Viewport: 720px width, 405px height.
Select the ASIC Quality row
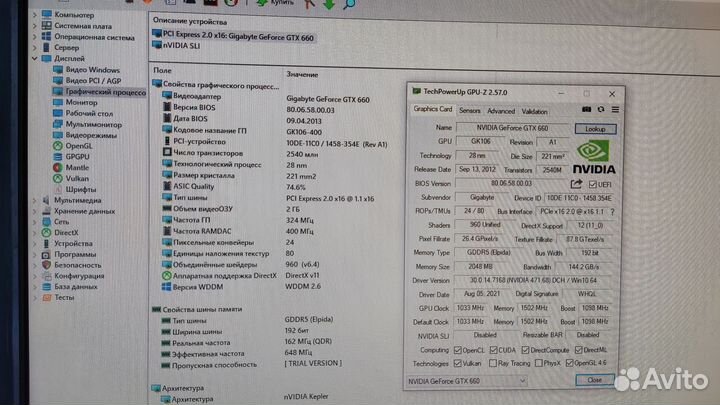pyautogui.click(x=193, y=186)
